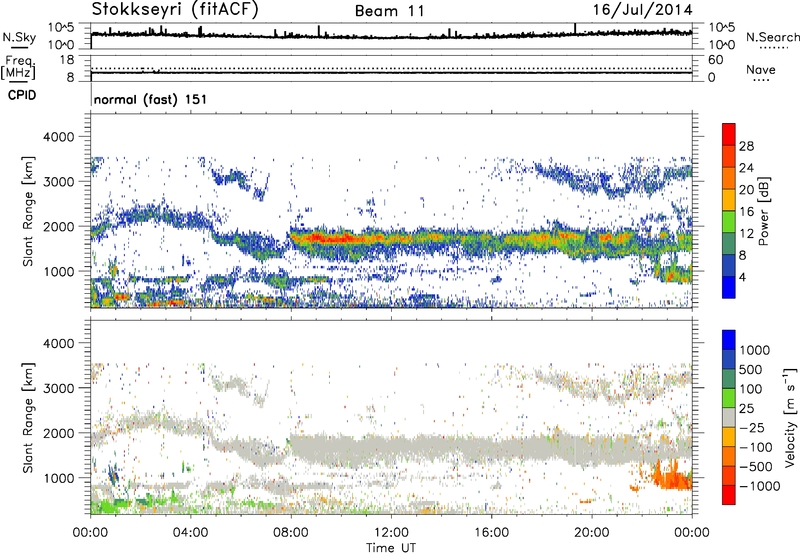Pick the velocity swatch between -1000 and -500
Screen dimensions: 800x554
click(729, 476)
